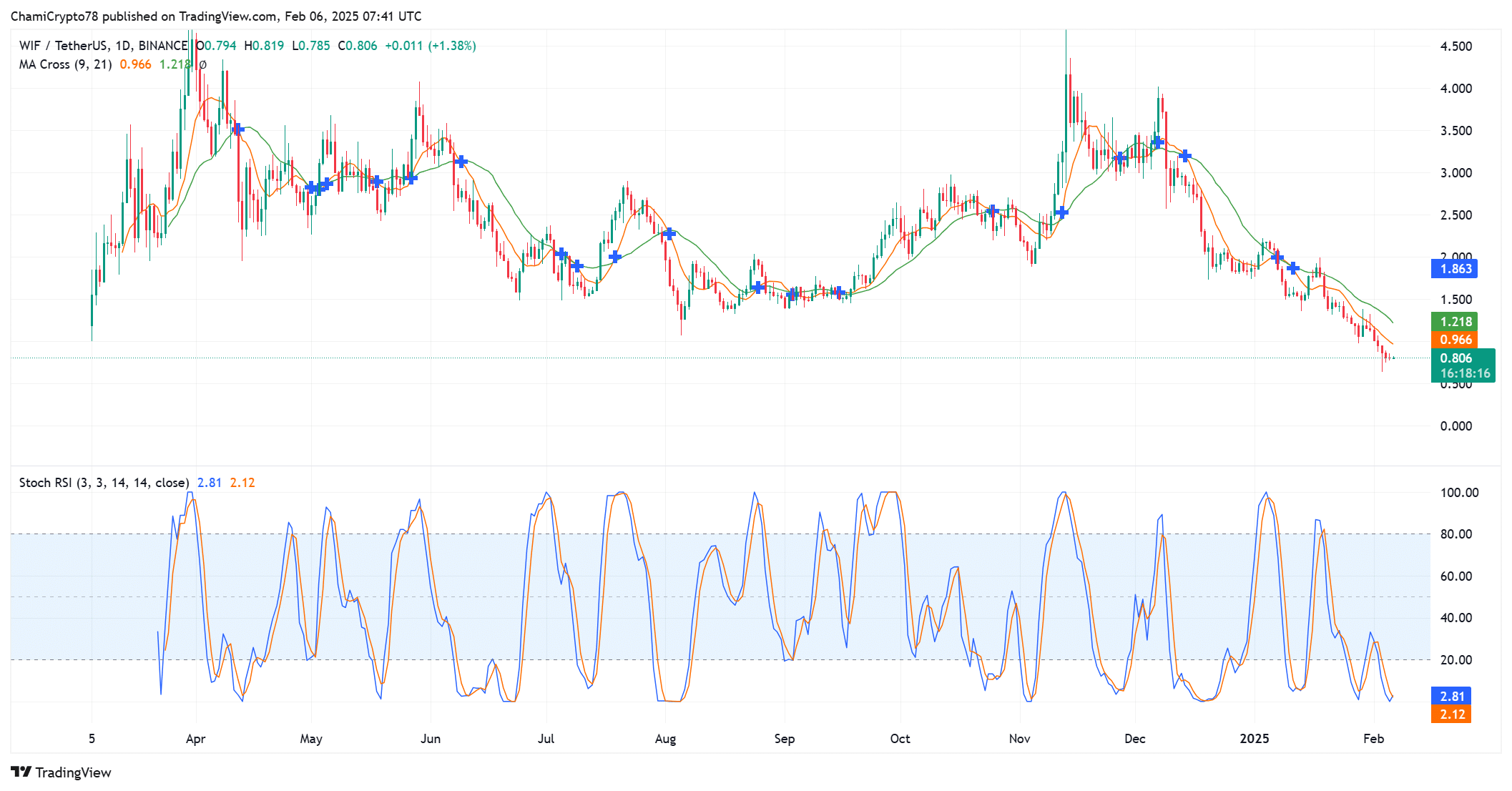The image size is (1512, 791).
Task: Click the green 1.218 MA value tag
Action: tap(1454, 322)
